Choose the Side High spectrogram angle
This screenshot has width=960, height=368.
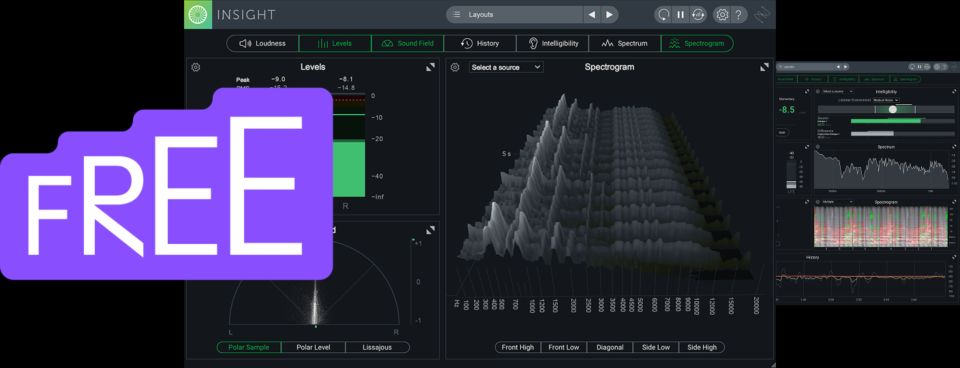click(x=702, y=347)
